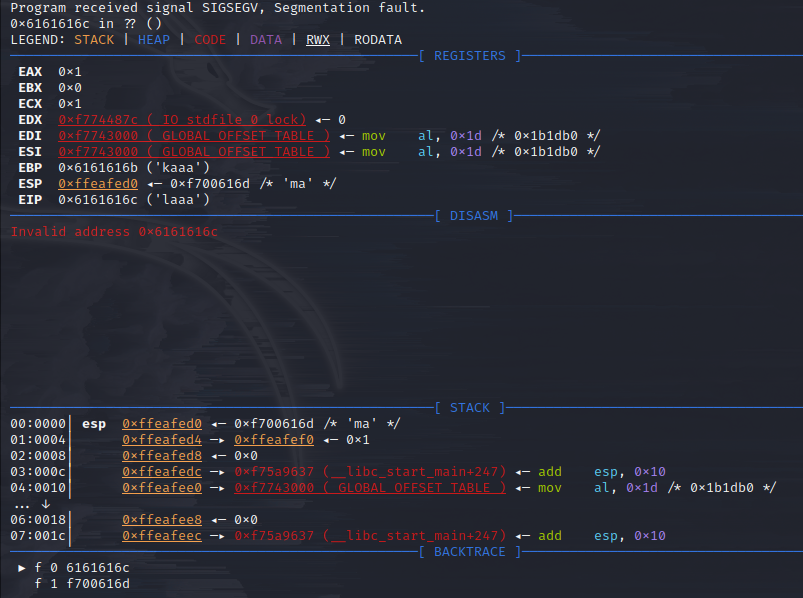Select backtrace frame 1 address f700616d
The image size is (803, 598).
pos(98,584)
